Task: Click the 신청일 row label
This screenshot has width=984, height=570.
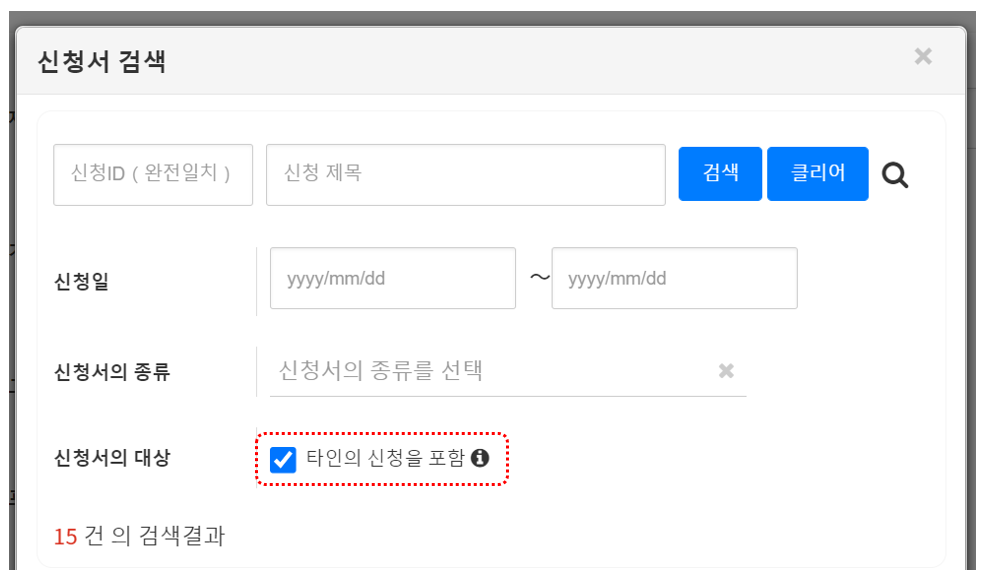Action: click(81, 282)
